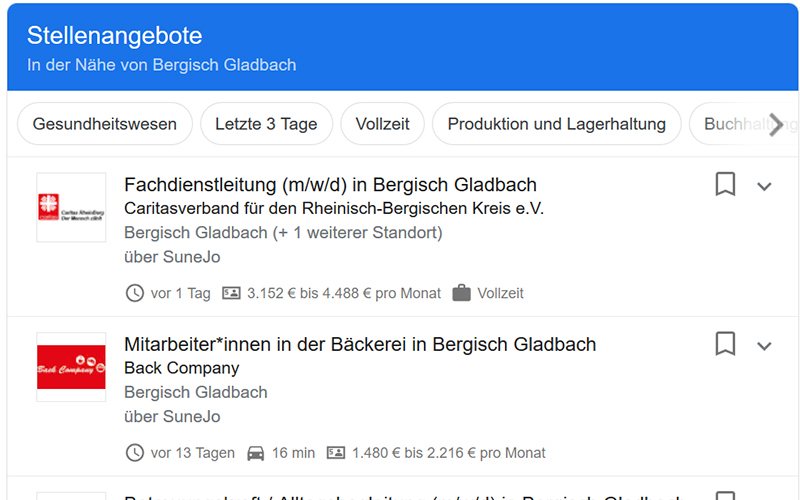Filter jobs by Gesundheitswesen

(105, 124)
